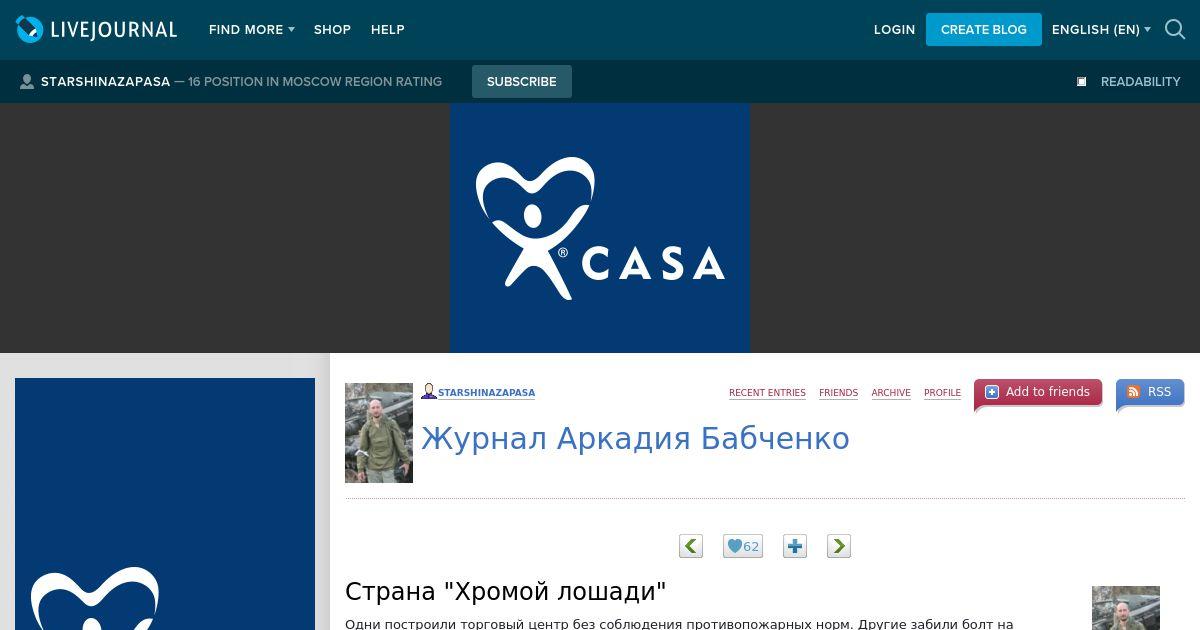Open the STARSHINAZAPASA username link near avatar

point(486,393)
